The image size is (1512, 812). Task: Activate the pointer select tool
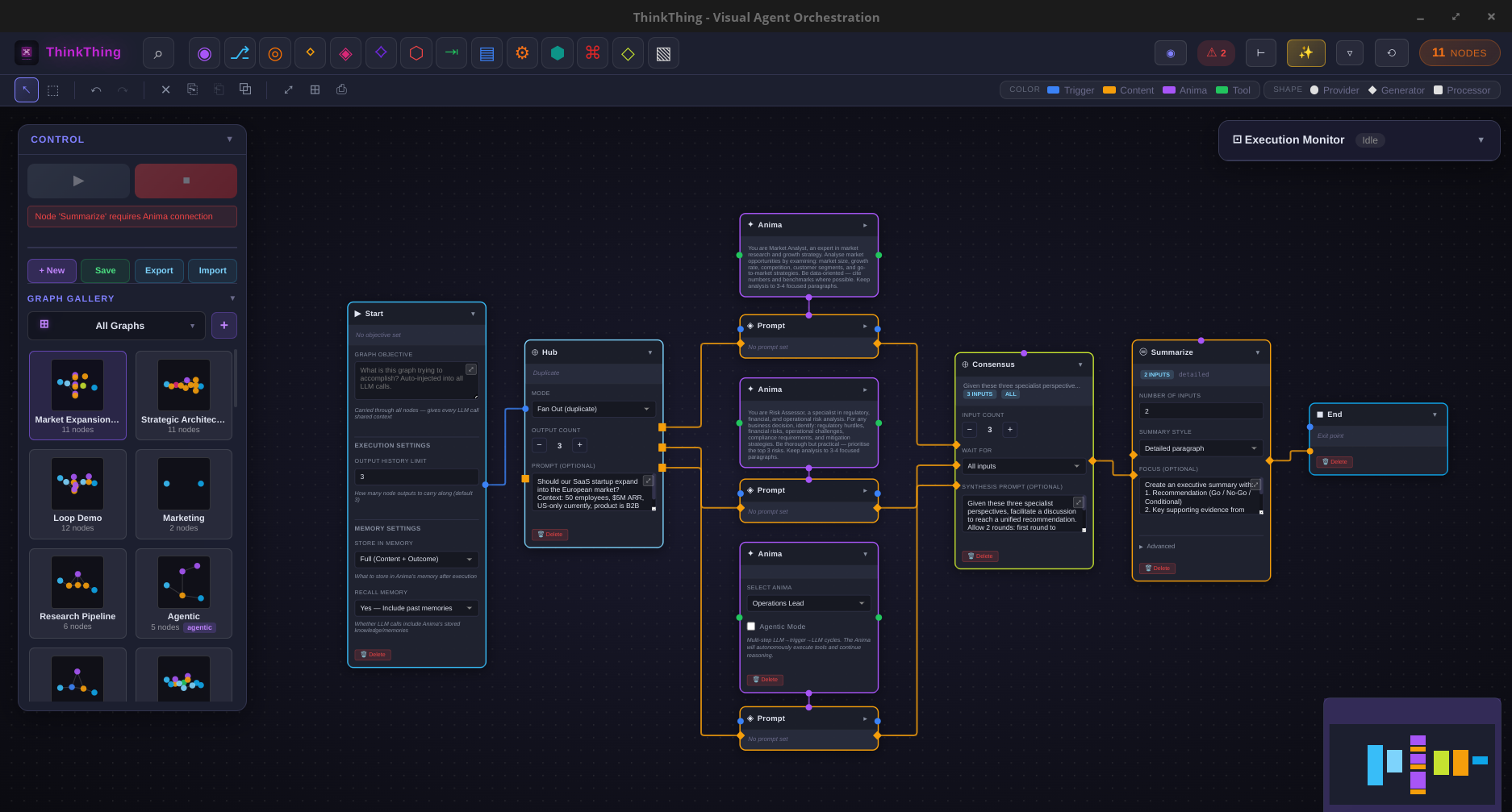click(27, 90)
